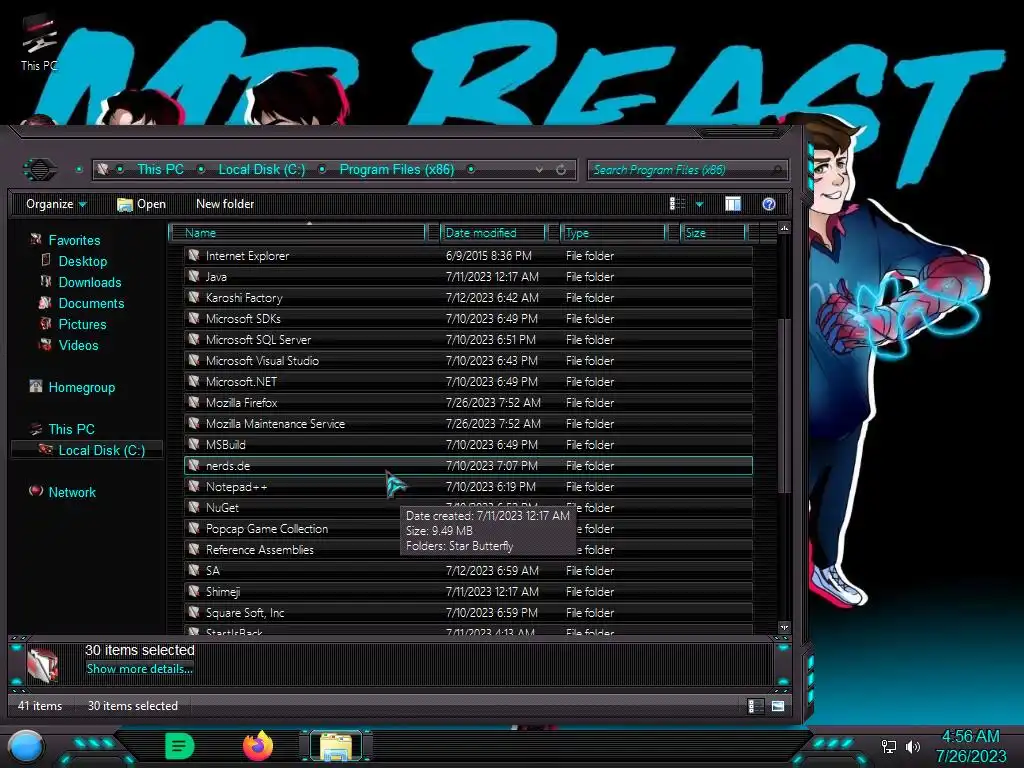Click the Microsoft Visual Studio folder icon
1024x768 pixels.
194,360
